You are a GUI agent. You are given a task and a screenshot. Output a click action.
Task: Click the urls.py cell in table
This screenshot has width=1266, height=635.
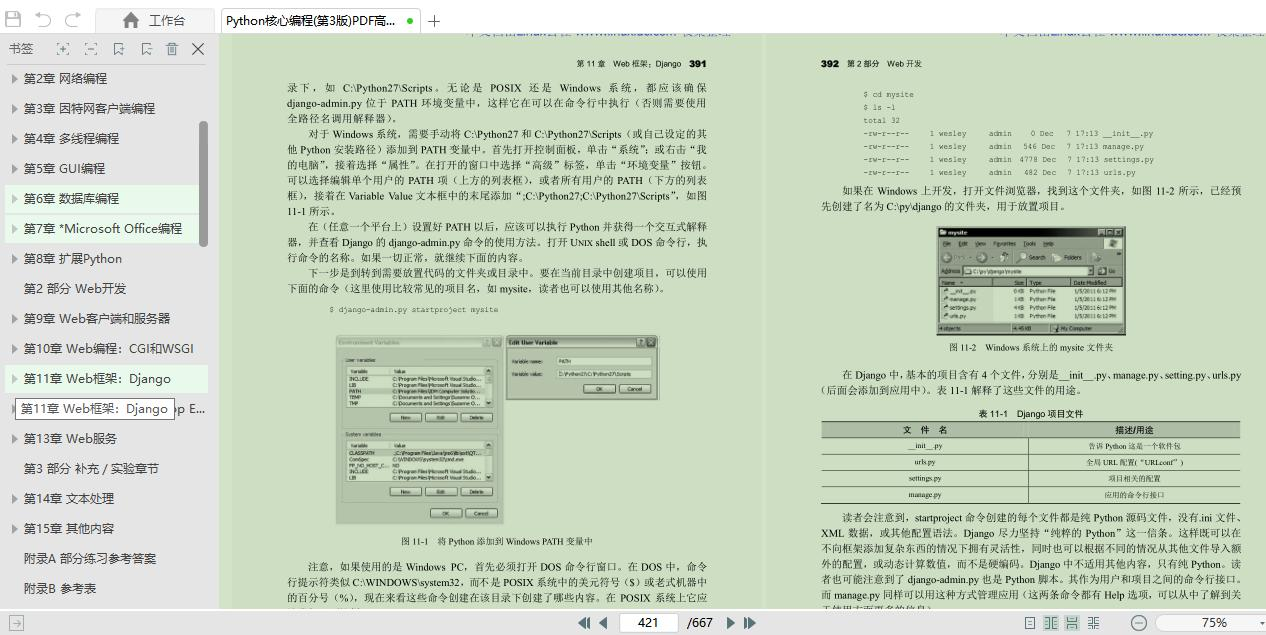pos(925,462)
